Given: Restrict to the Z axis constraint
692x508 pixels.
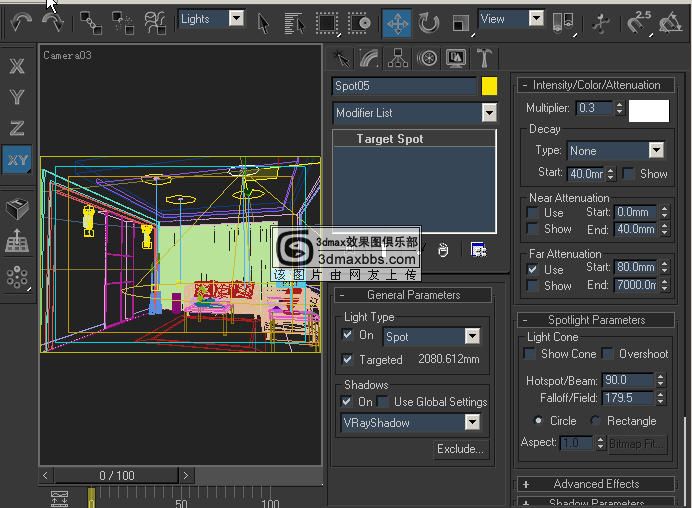Looking at the screenshot, I should coord(17,128).
